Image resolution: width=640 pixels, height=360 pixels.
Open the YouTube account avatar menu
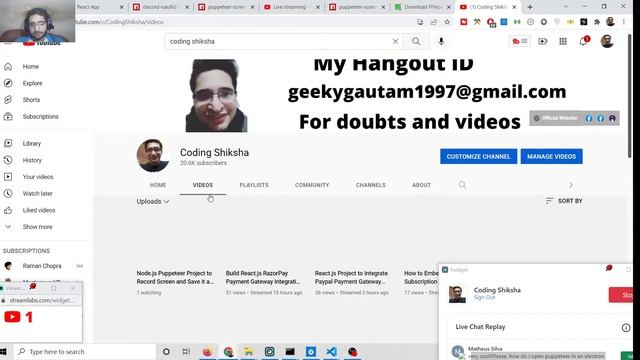coord(607,41)
